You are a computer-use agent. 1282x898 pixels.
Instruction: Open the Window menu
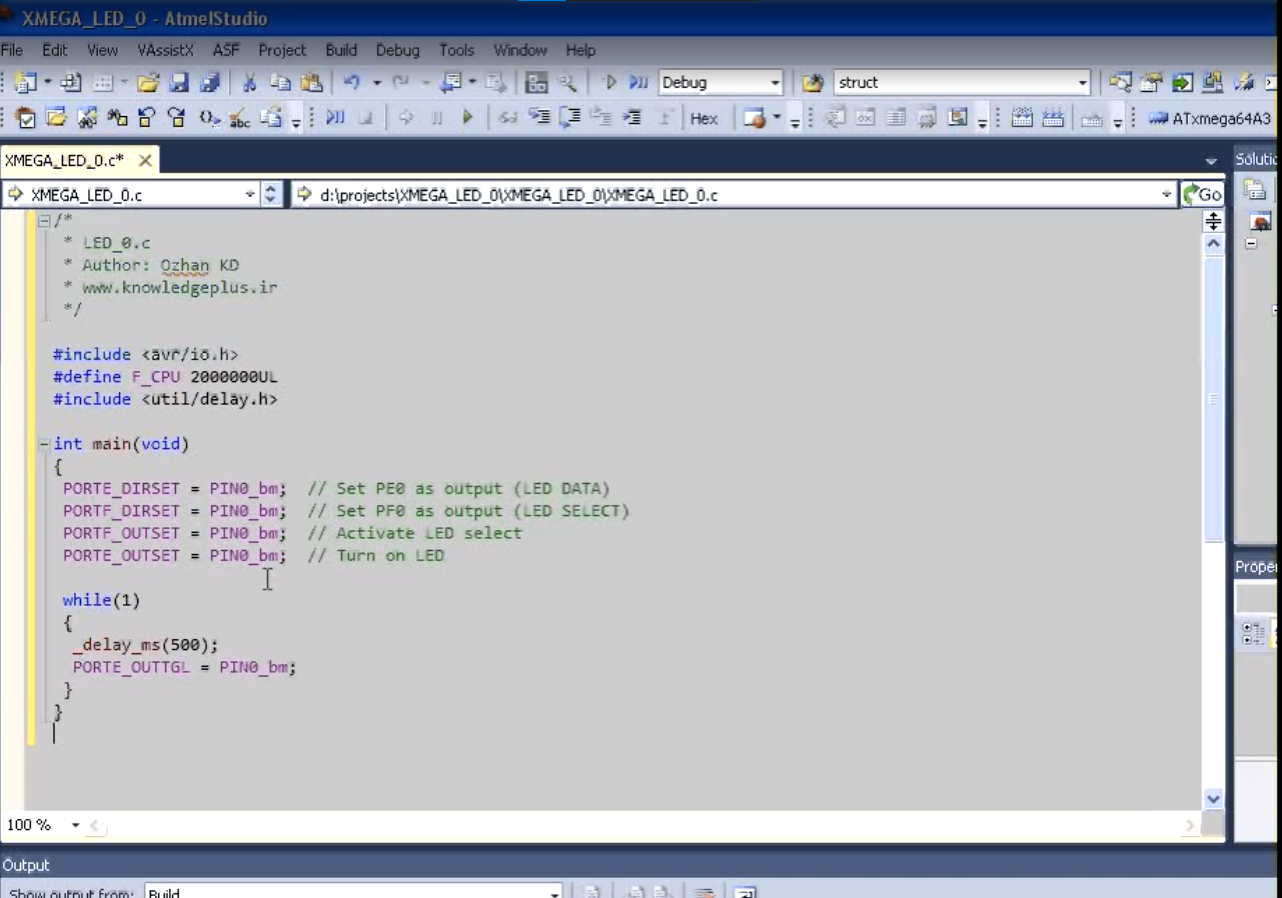[x=520, y=50]
